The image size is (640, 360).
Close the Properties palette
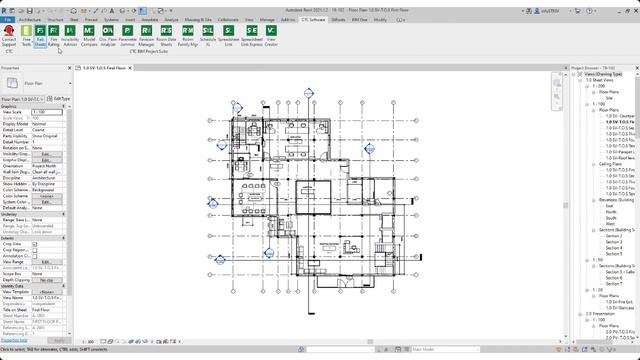tap(69, 68)
